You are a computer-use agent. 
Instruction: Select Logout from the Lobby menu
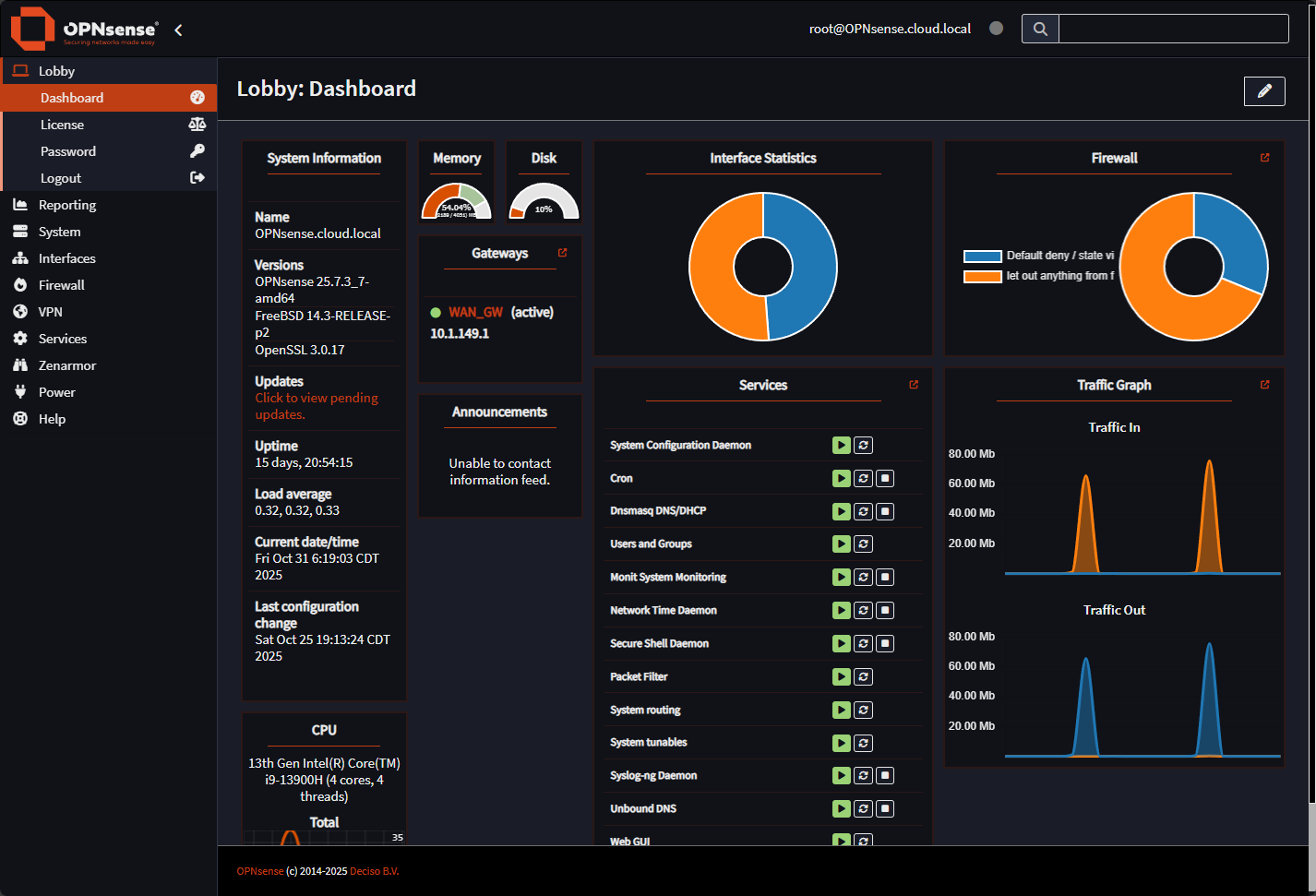[109, 178]
